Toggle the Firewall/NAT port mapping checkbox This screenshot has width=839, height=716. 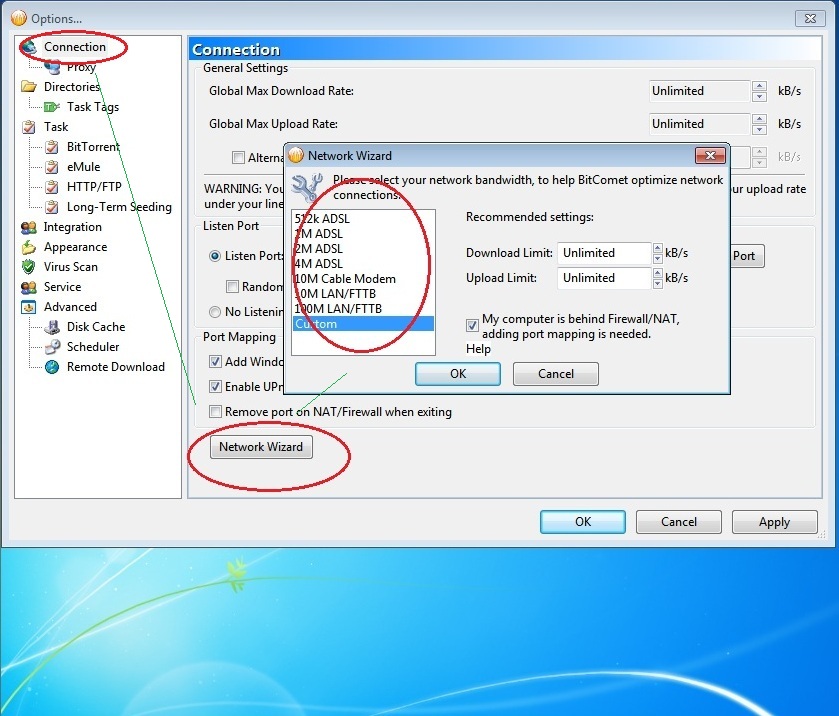tap(472, 325)
